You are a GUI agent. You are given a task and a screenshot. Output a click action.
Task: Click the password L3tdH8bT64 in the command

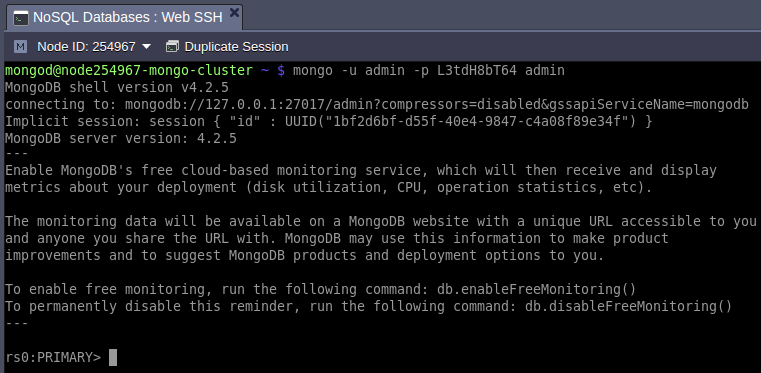tap(477, 71)
